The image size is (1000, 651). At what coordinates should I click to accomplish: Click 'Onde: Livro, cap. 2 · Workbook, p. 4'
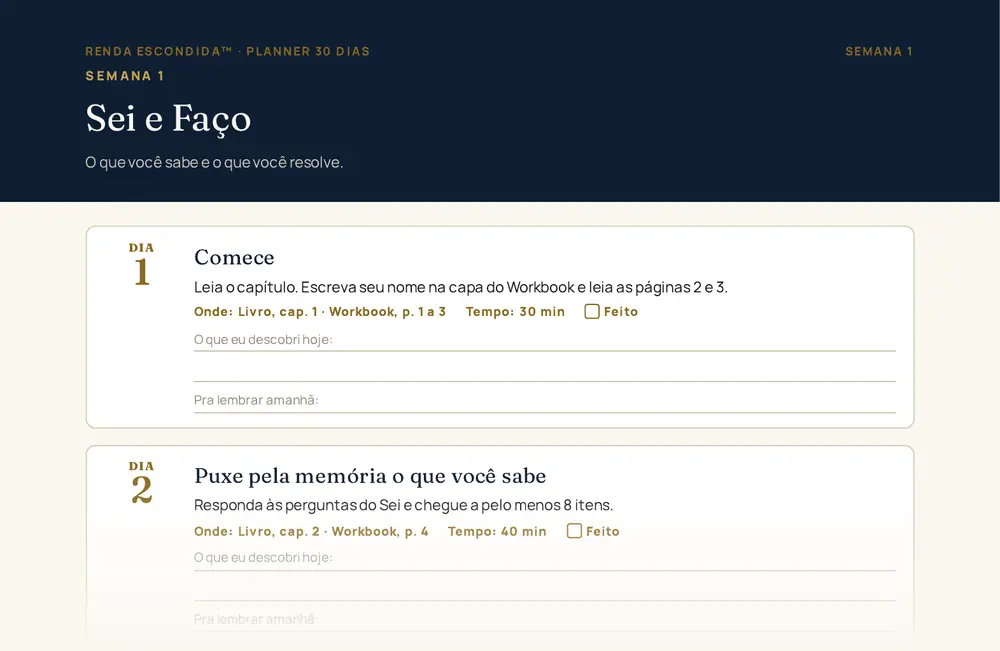pyautogui.click(x=311, y=531)
